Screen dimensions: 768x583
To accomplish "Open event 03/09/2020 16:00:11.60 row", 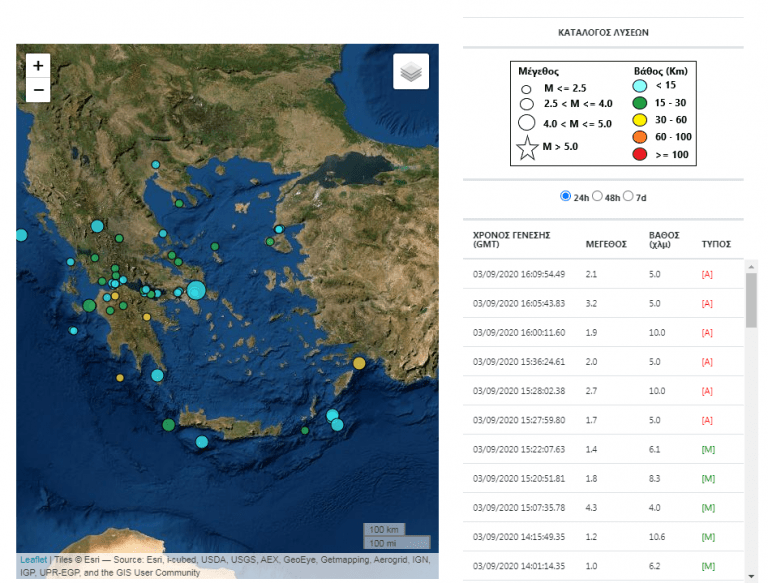I will coord(603,333).
